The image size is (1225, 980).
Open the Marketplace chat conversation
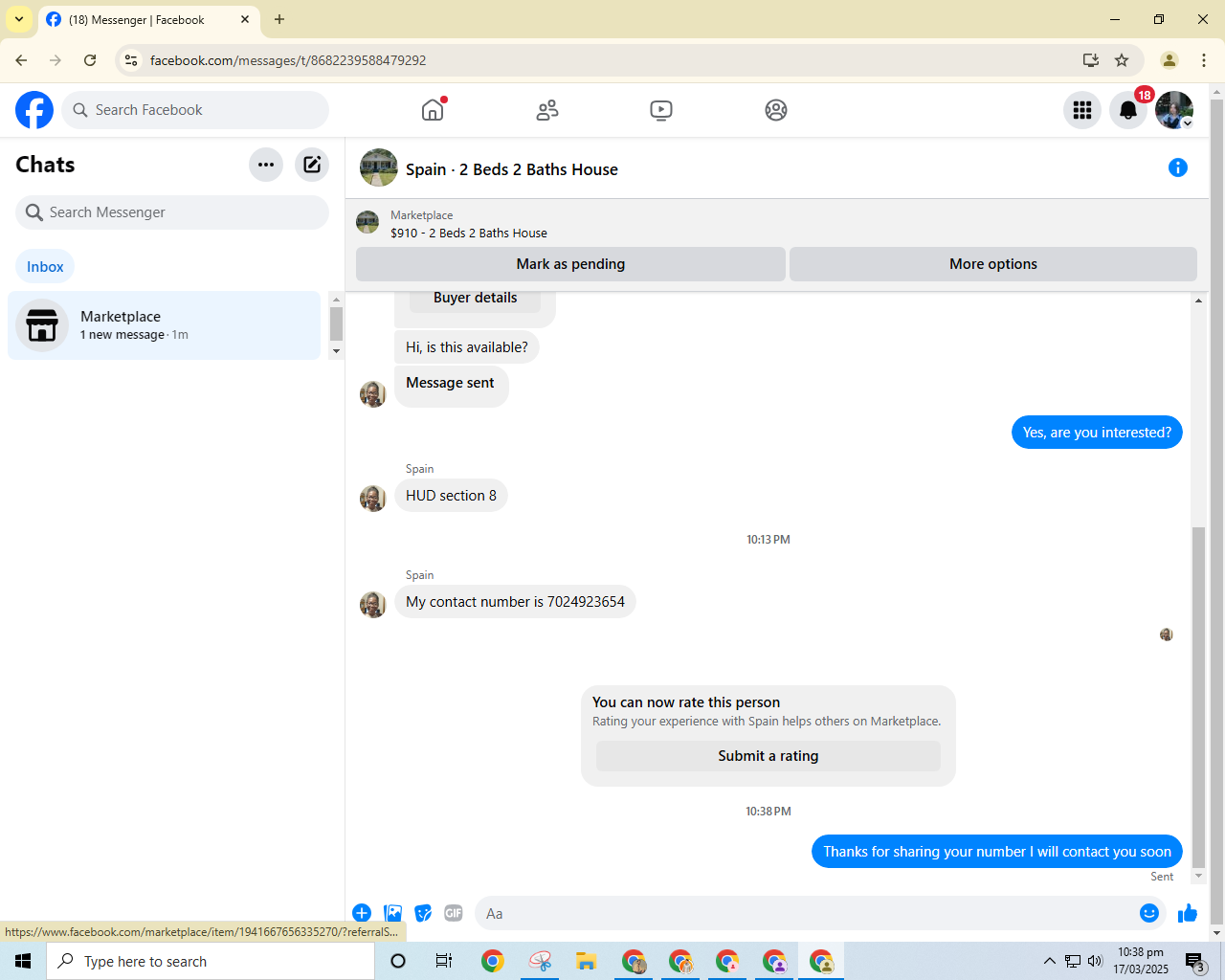tap(164, 325)
